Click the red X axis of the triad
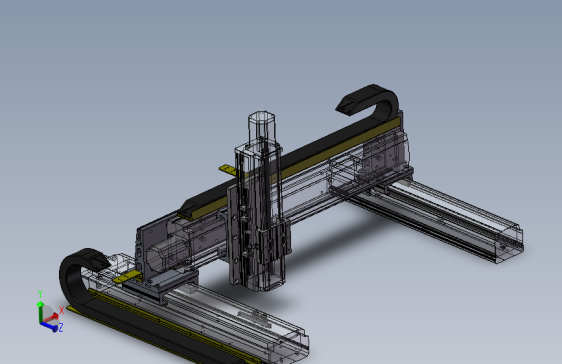 tap(52, 317)
